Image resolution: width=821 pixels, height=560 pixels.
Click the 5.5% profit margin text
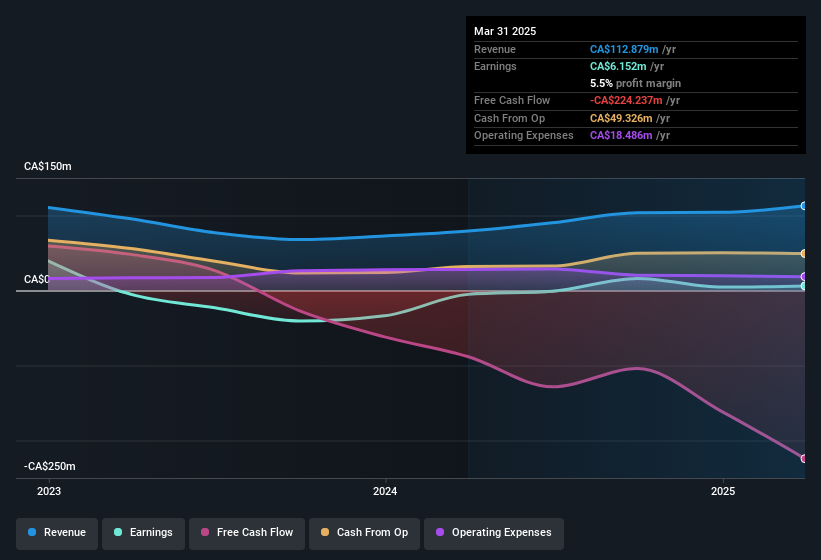tap(635, 83)
